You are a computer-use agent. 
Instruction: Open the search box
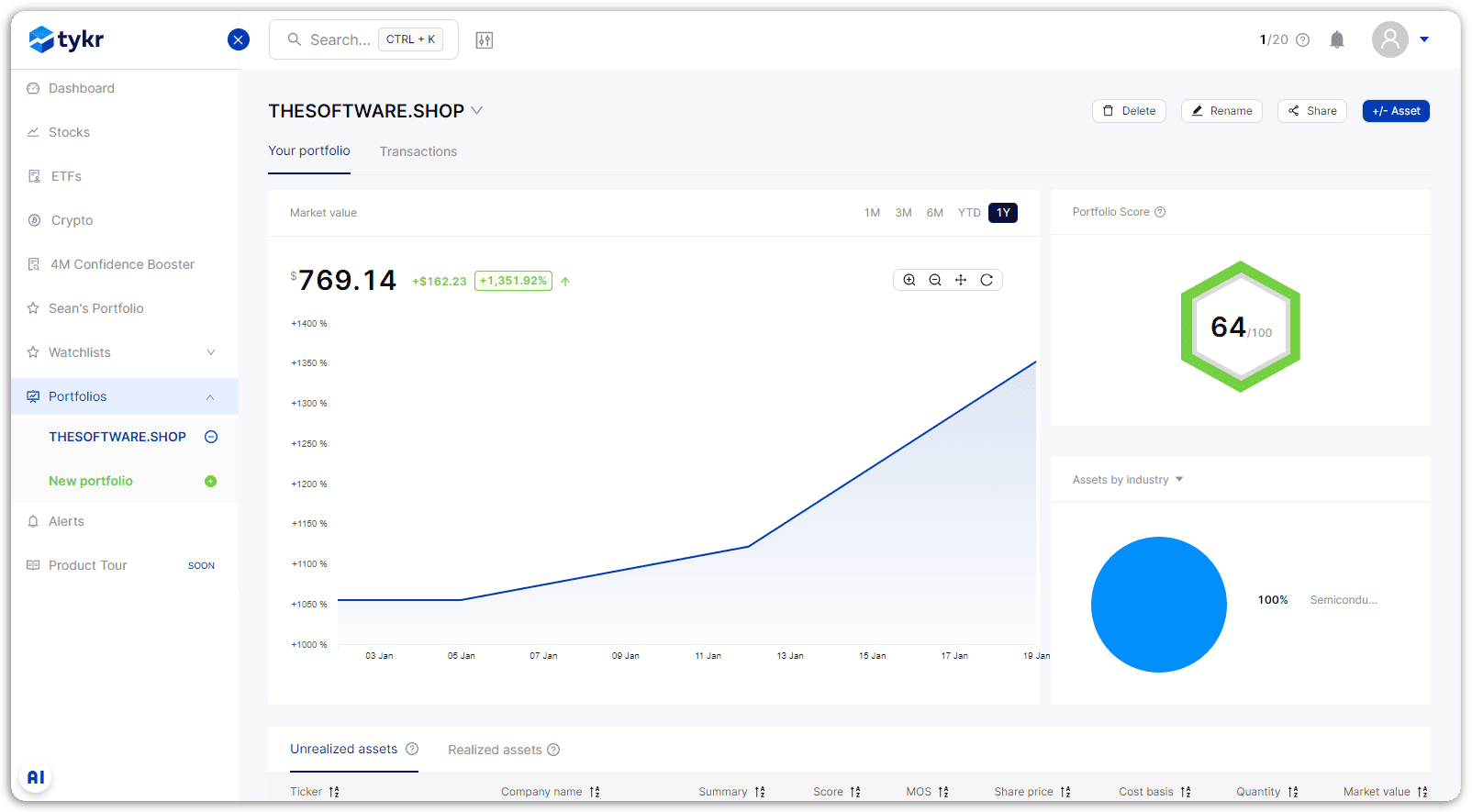(x=363, y=39)
